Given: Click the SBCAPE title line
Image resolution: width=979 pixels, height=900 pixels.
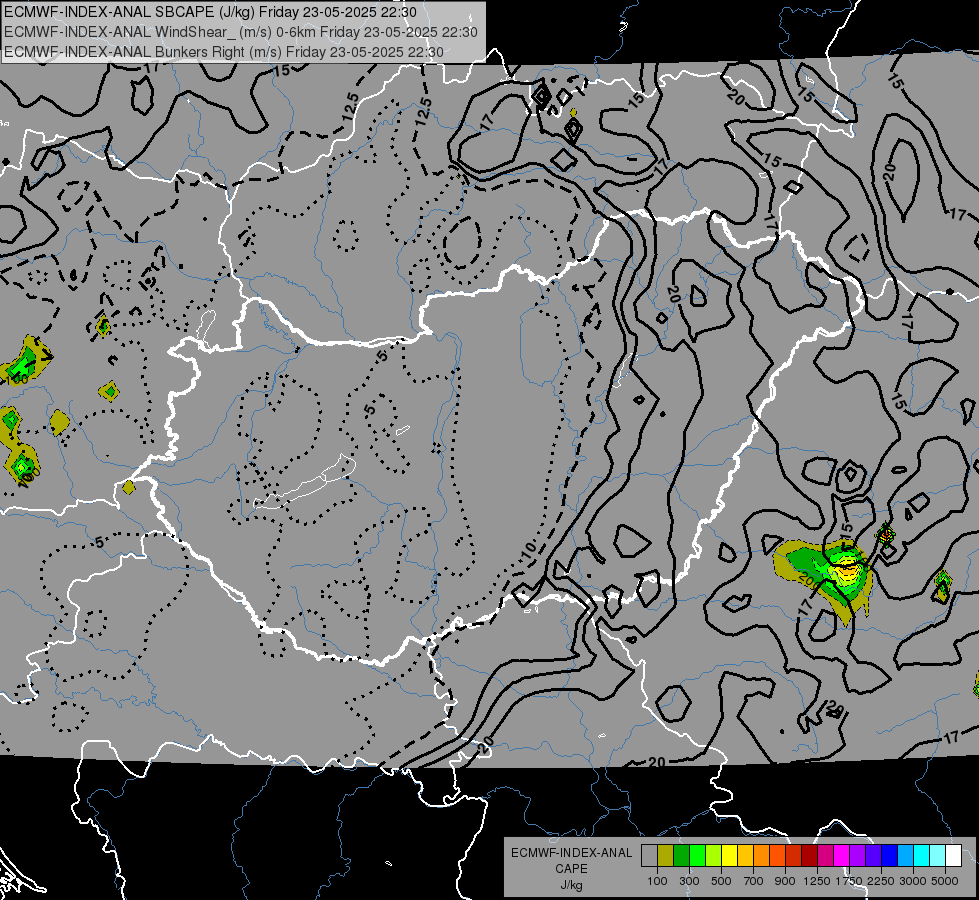Looking at the screenshot, I should pos(210,12).
